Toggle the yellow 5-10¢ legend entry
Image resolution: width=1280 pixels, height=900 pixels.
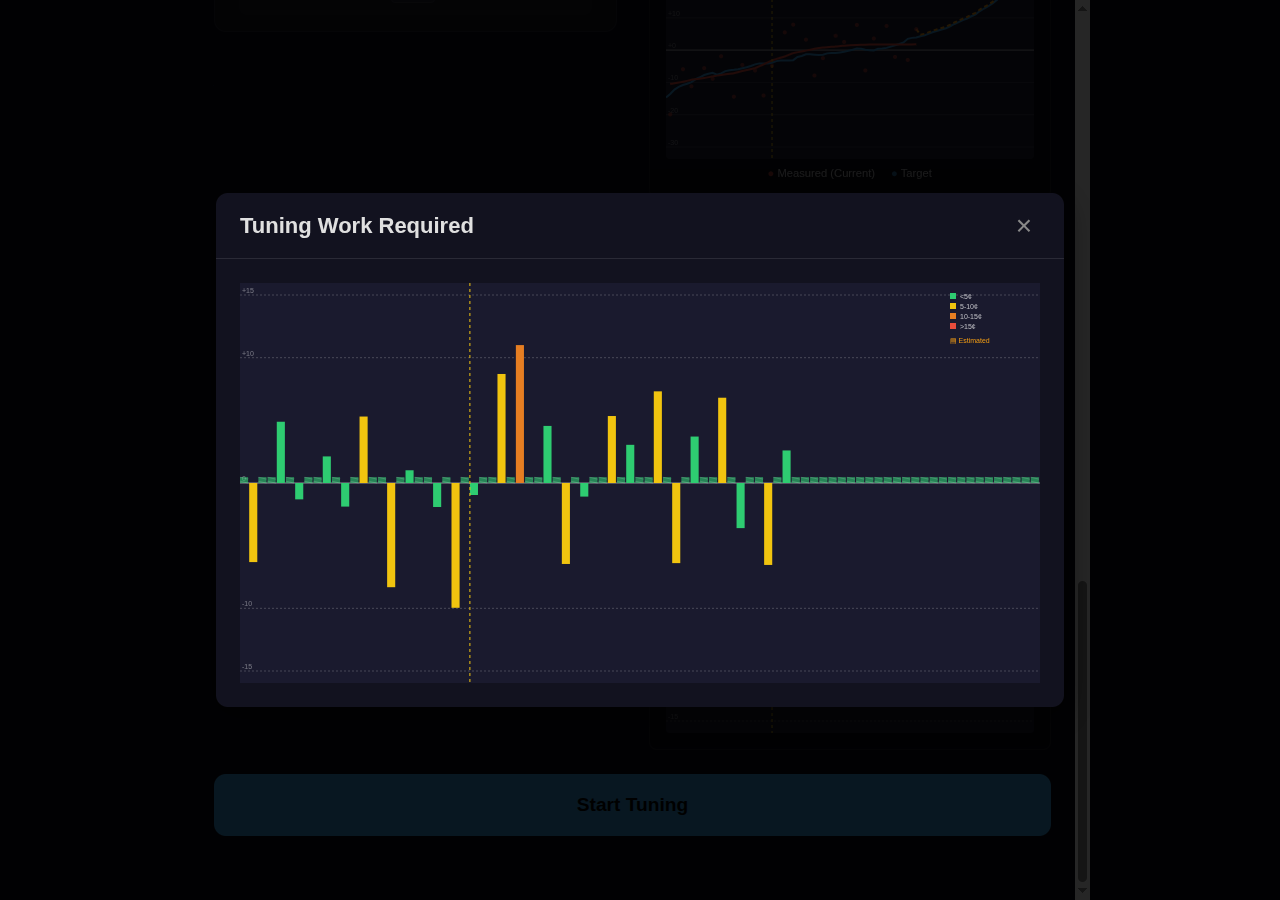point(967,306)
